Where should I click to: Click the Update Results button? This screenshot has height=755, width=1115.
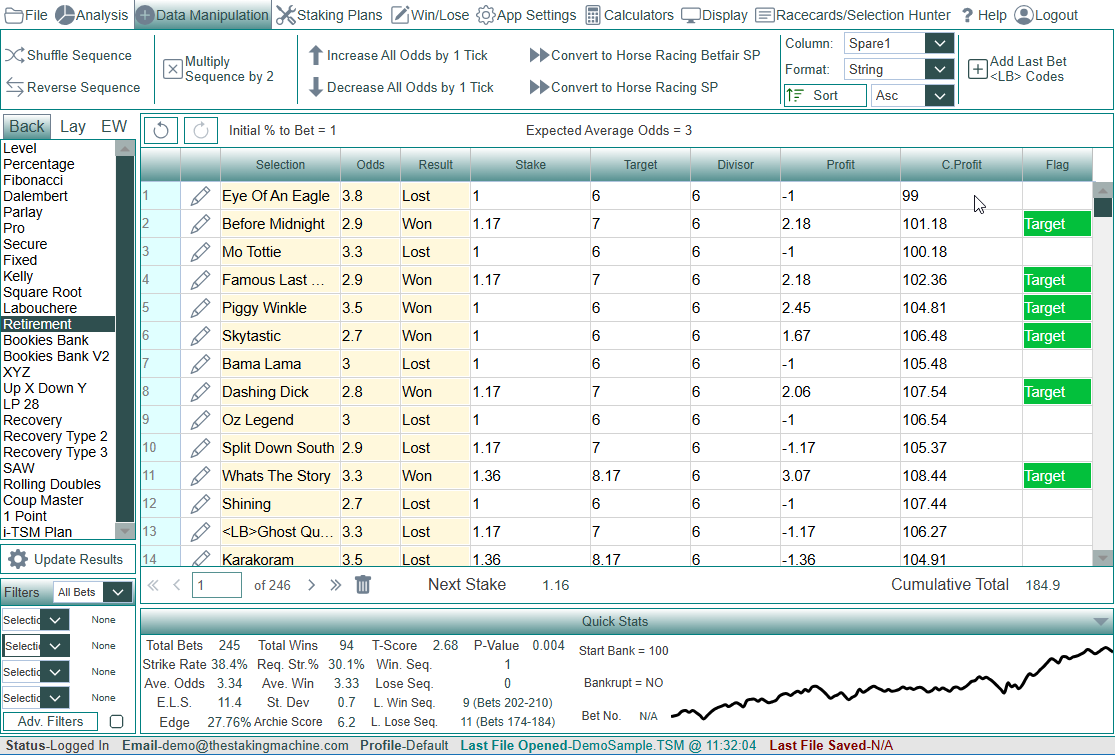coord(67,559)
